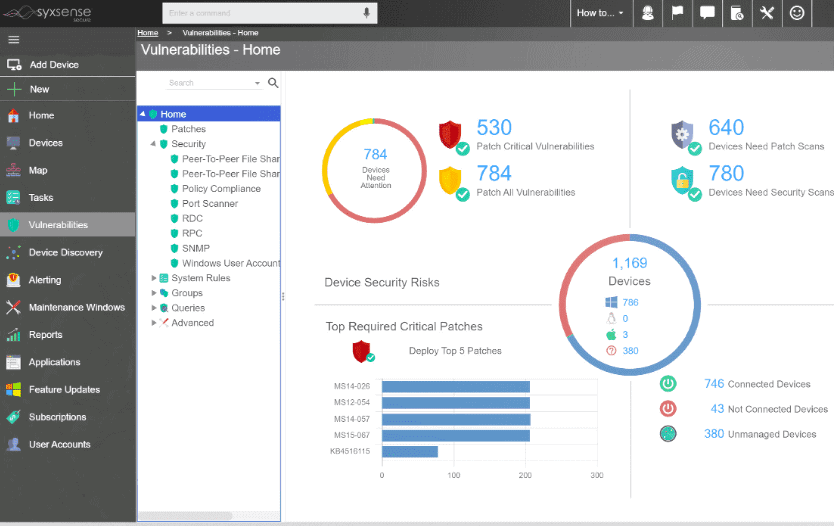Select Port Scanner tree item
The width and height of the screenshot is (834, 526).
pos(210,203)
